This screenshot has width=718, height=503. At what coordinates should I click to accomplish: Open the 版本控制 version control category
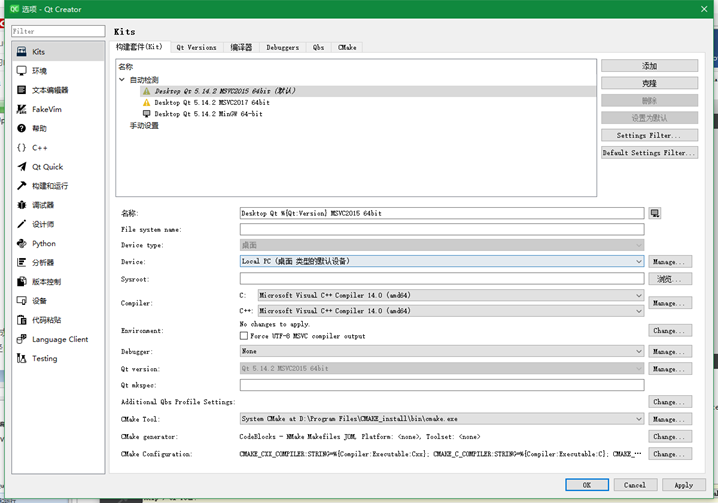[58, 282]
